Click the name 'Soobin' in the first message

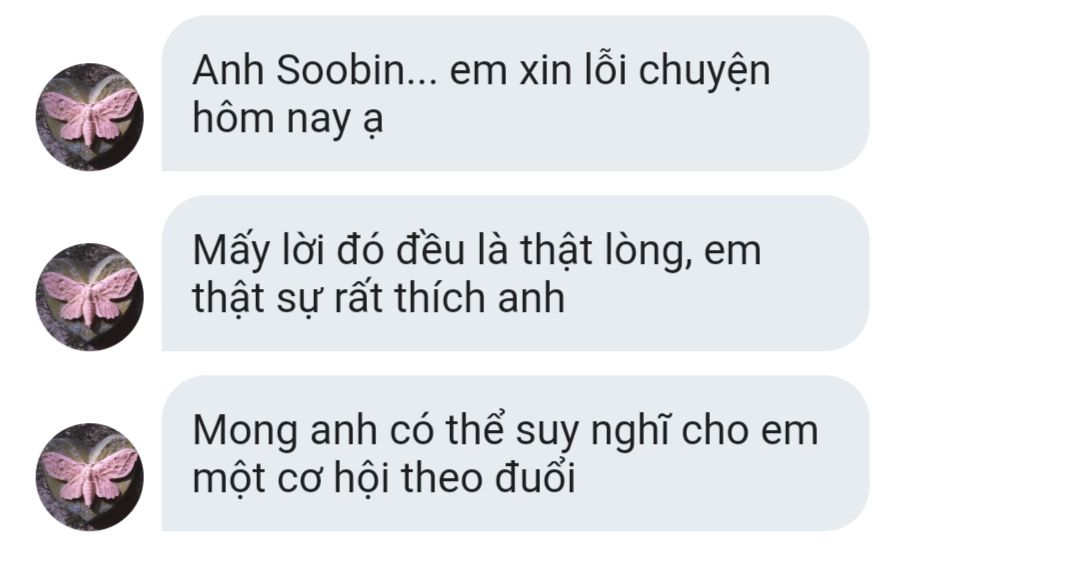tap(340, 70)
